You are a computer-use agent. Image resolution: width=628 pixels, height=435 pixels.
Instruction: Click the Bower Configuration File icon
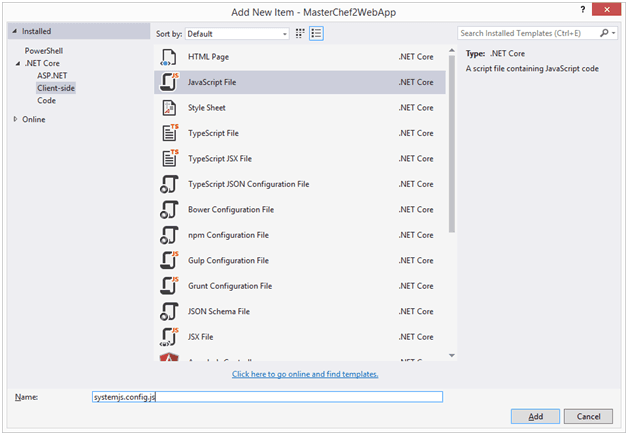click(x=169, y=209)
